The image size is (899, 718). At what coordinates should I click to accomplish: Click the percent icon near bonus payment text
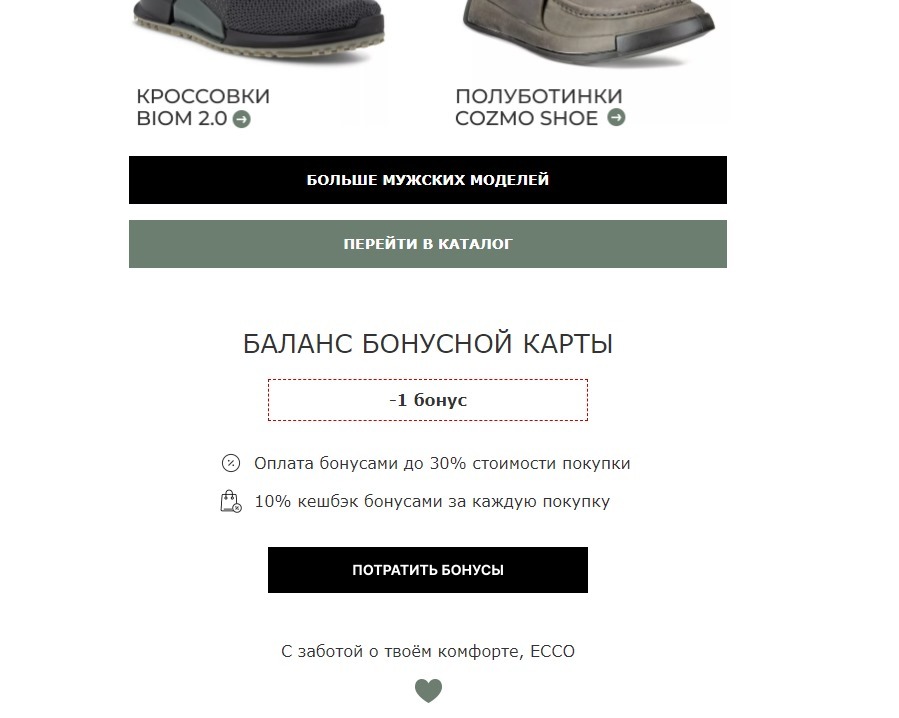(x=231, y=463)
